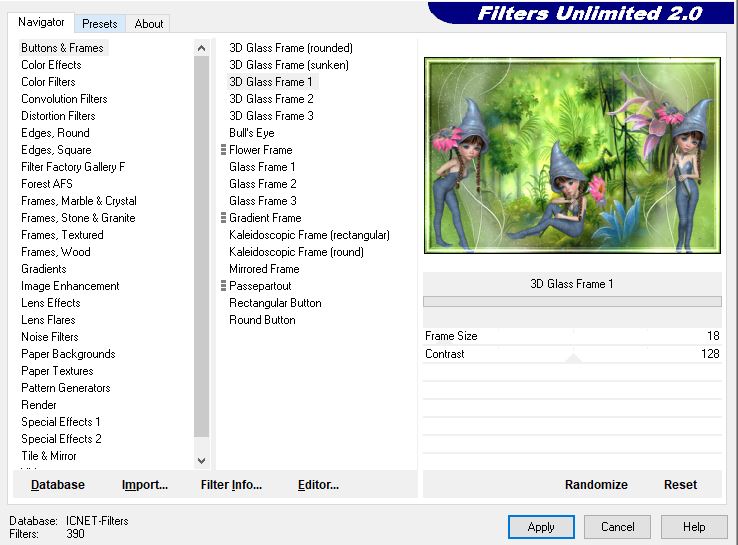
Task: Click the category list scrollbar thumb
Action: [x=201, y=246]
